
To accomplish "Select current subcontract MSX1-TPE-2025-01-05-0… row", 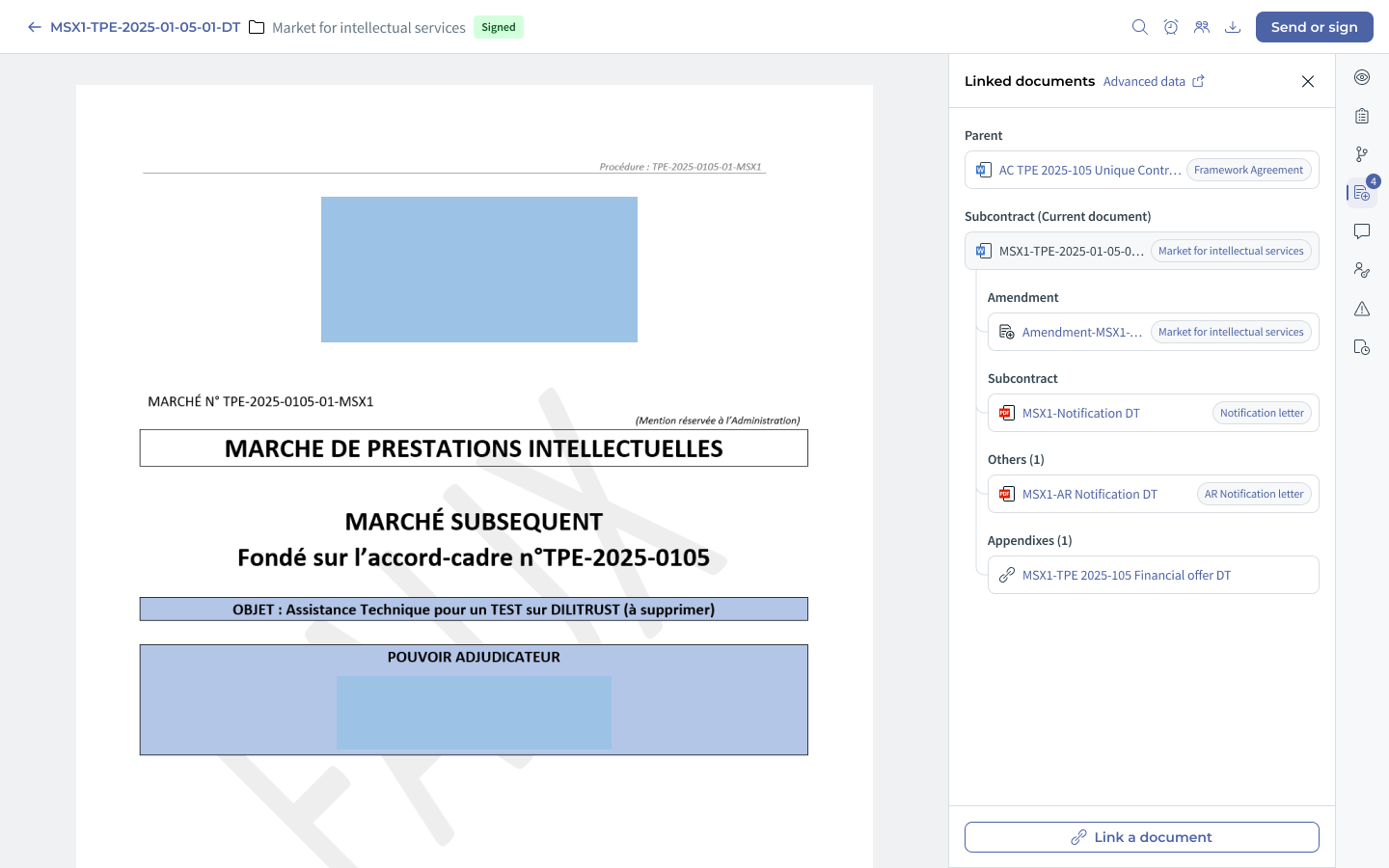I will pos(1142,251).
